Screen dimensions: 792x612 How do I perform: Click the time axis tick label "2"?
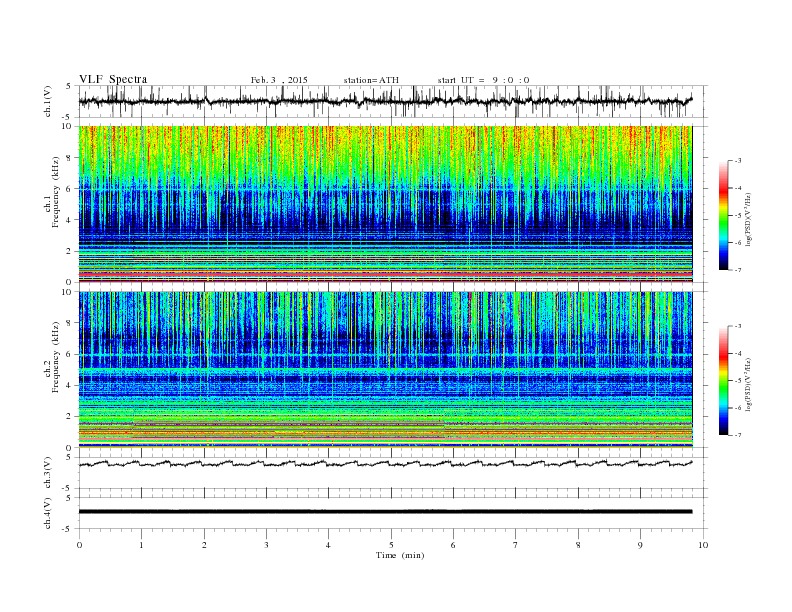(x=204, y=545)
